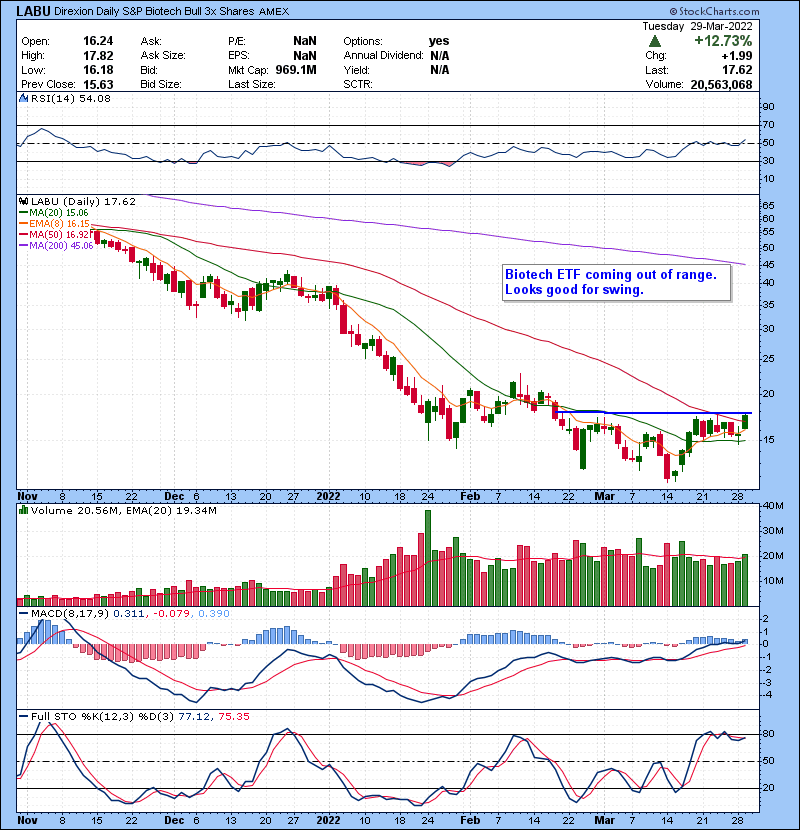Click the stochastic %D value 75.35
The image size is (800, 830).
233,717
